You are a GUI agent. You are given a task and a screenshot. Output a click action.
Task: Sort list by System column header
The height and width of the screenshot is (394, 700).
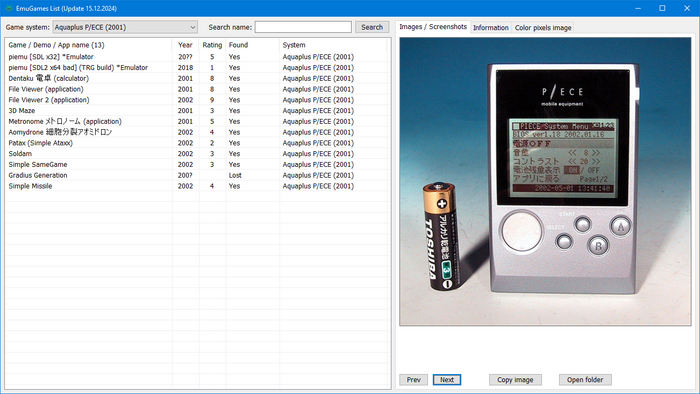click(333, 45)
